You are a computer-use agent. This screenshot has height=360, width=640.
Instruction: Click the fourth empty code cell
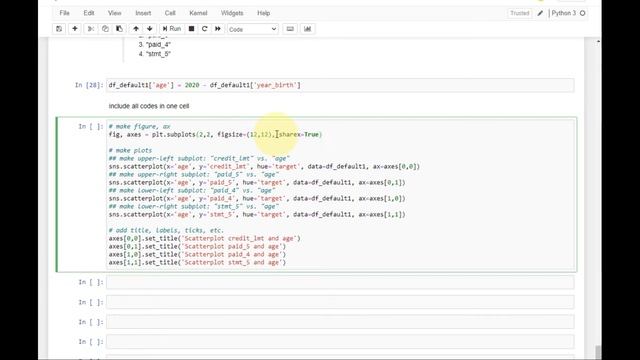point(340,342)
